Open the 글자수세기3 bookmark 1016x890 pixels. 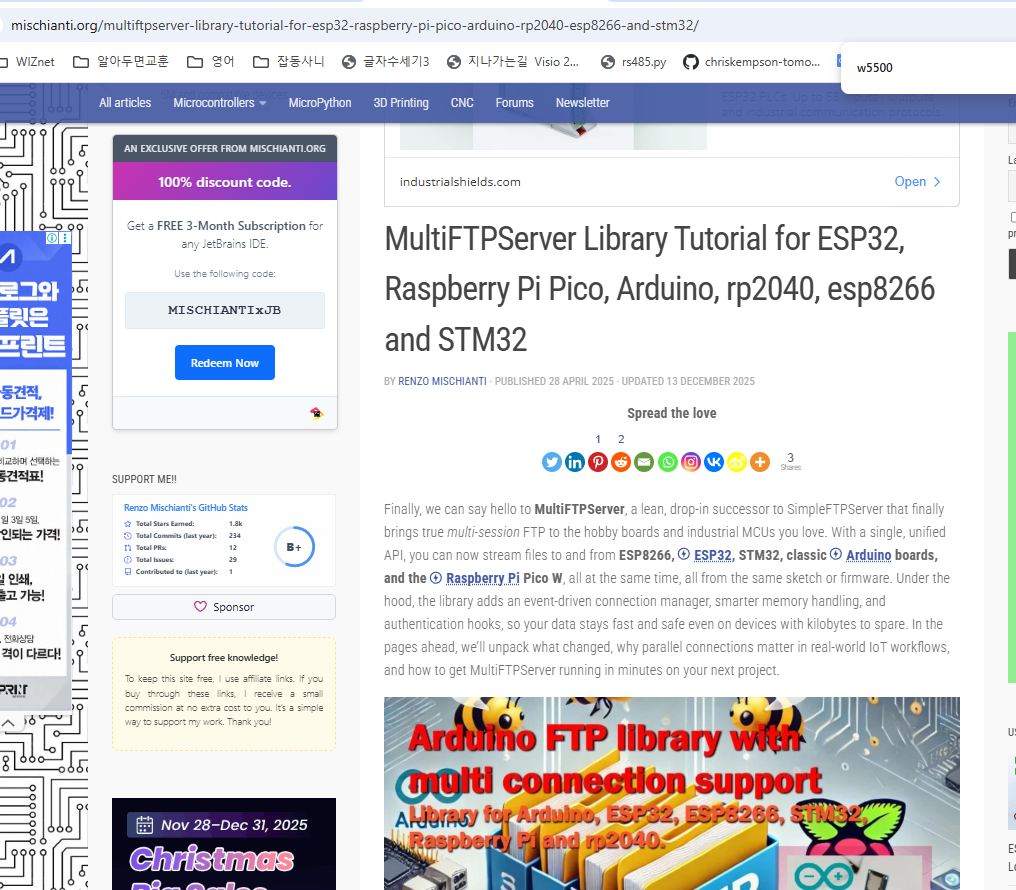click(x=386, y=62)
